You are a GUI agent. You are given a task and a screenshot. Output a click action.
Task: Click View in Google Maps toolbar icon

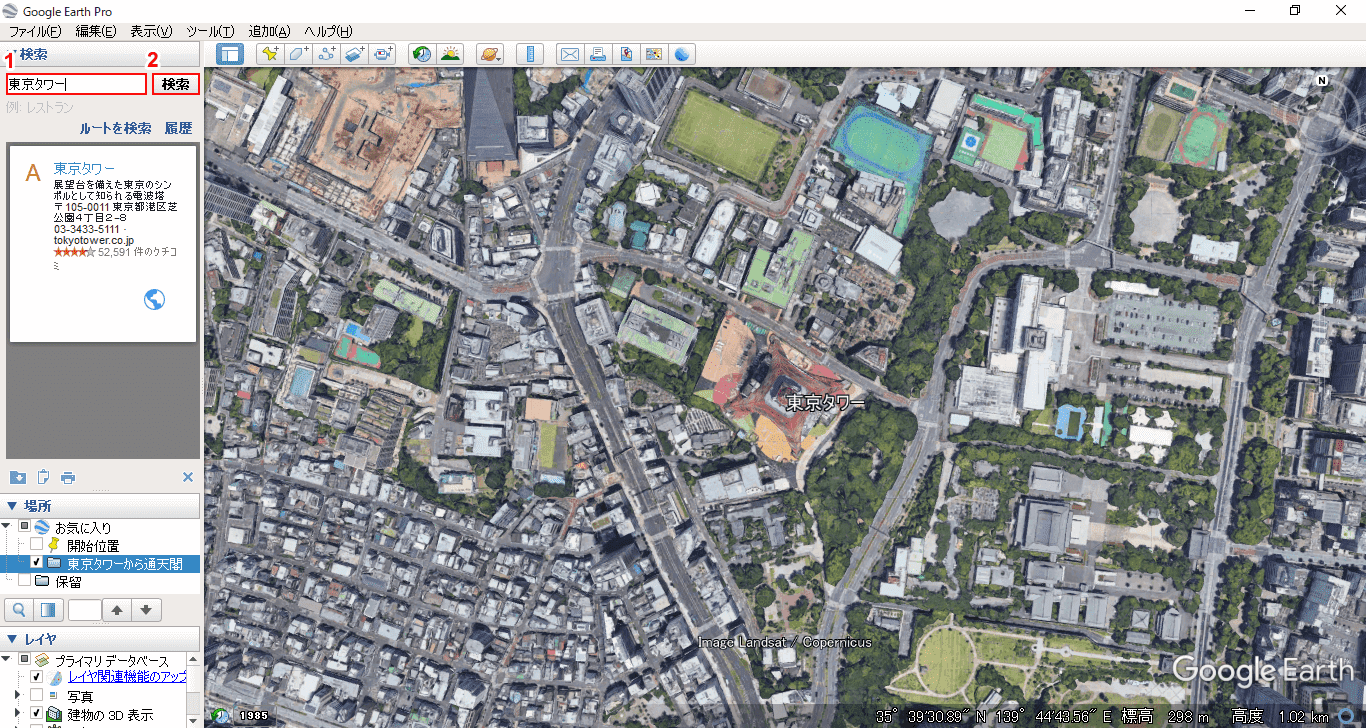[x=654, y=54]
